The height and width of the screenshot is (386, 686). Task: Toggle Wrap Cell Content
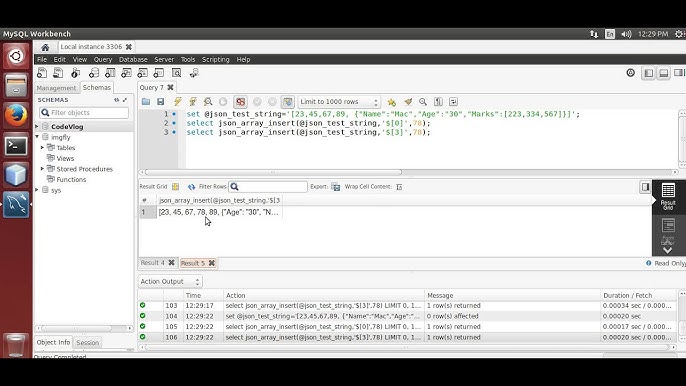tap(399, 187)
